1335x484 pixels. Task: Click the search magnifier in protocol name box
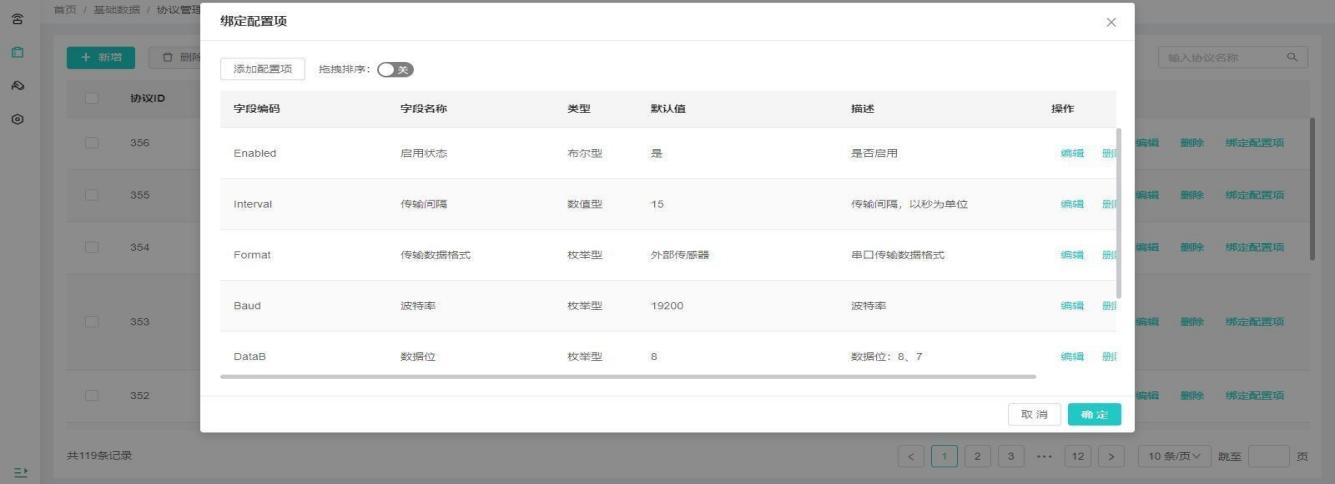pyautogui.click(x=1292, y=58)
